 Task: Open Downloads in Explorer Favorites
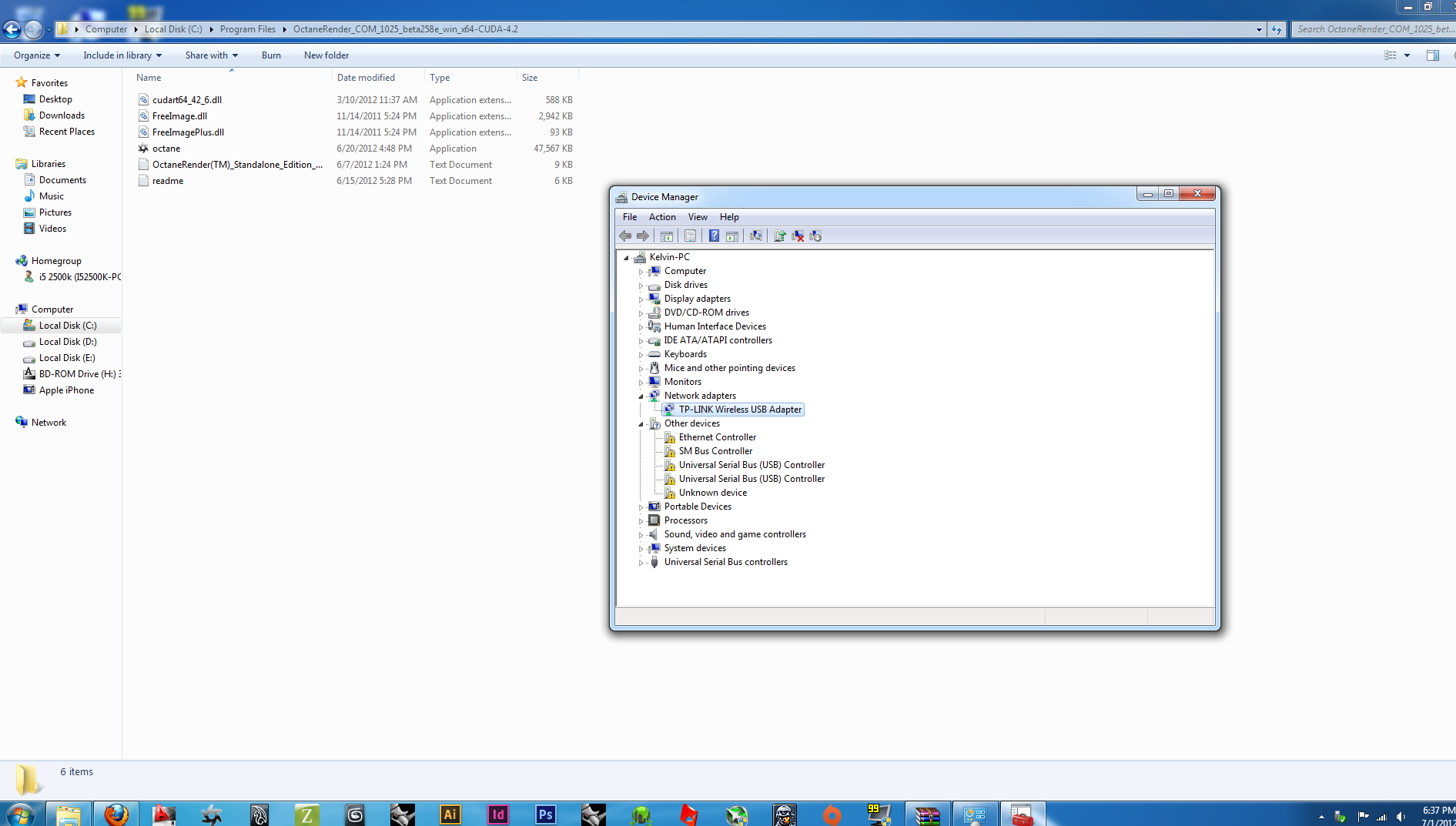click(x=62, y=115)
